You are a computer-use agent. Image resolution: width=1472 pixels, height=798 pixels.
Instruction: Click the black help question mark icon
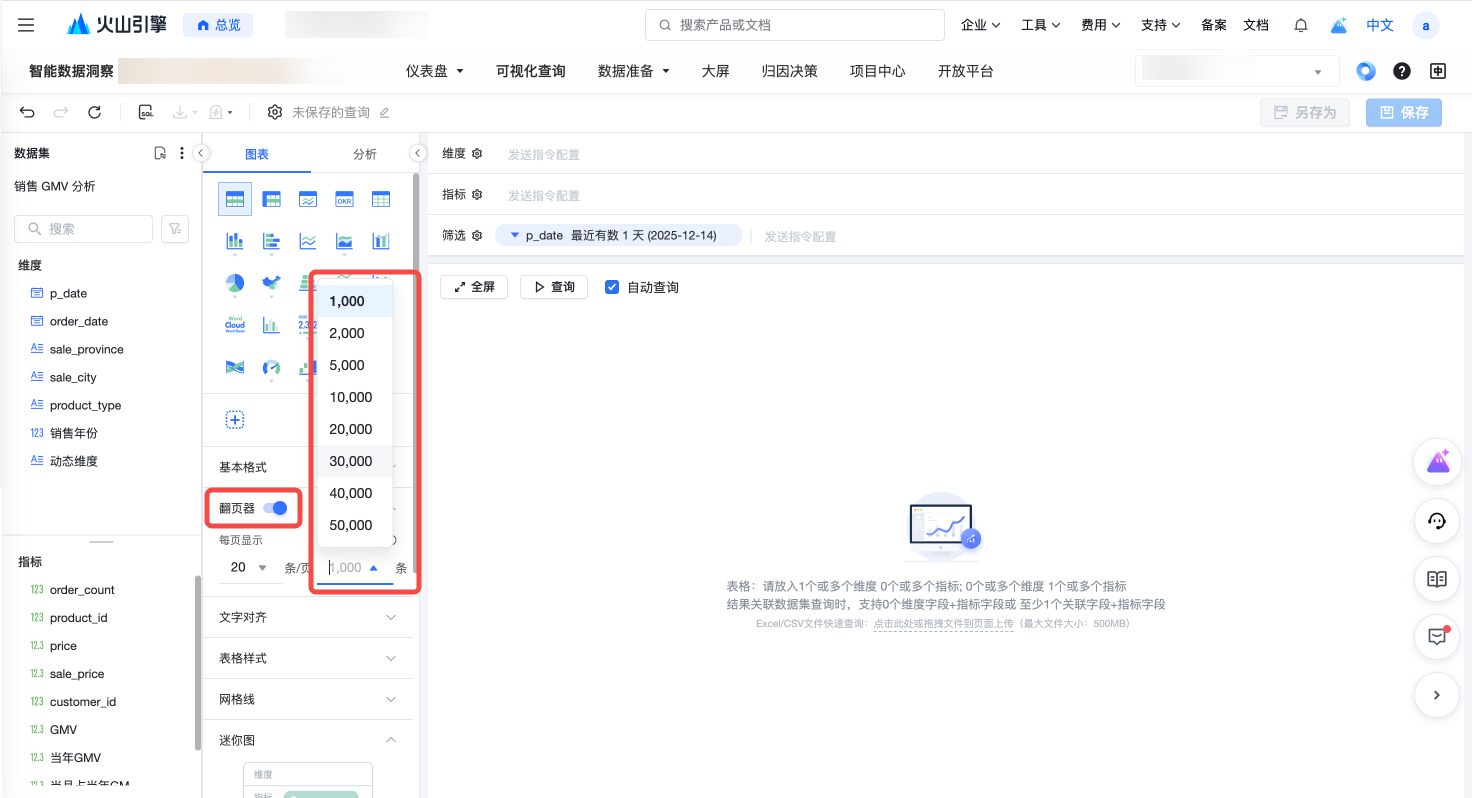(x=1402, y=71)
